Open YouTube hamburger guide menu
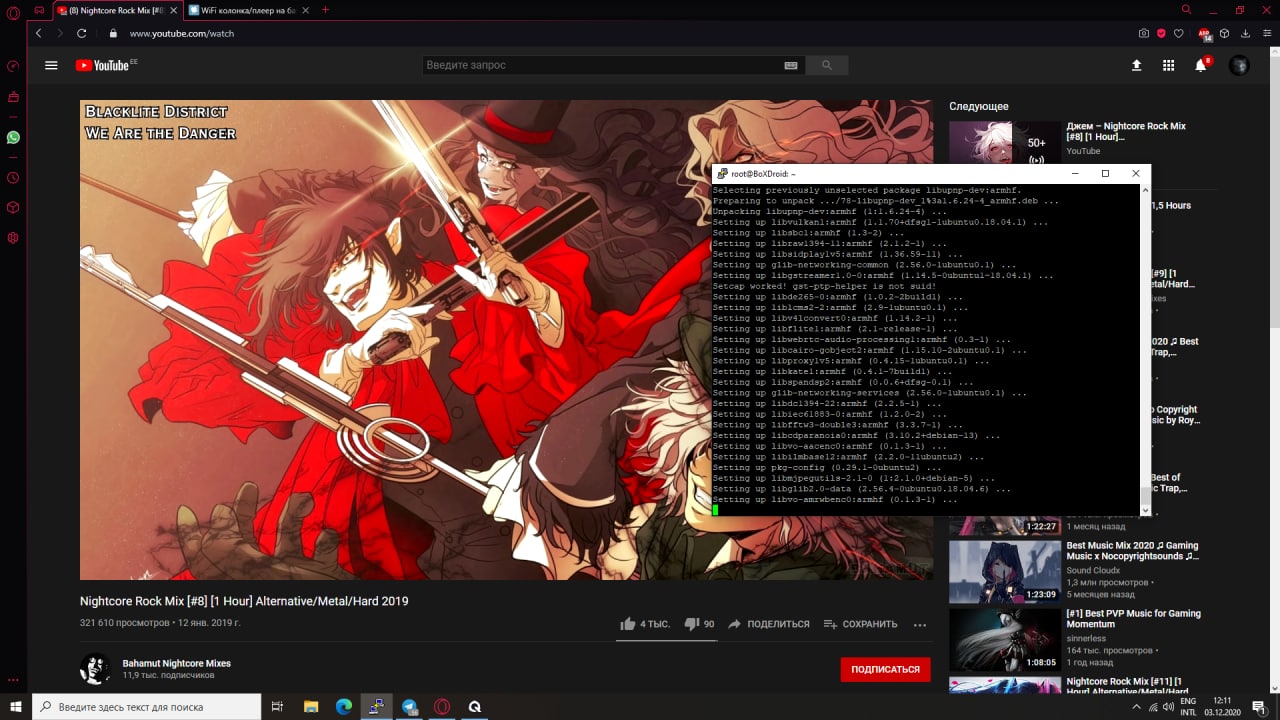This screenshot has width=1280, height=720. point(51,65)
